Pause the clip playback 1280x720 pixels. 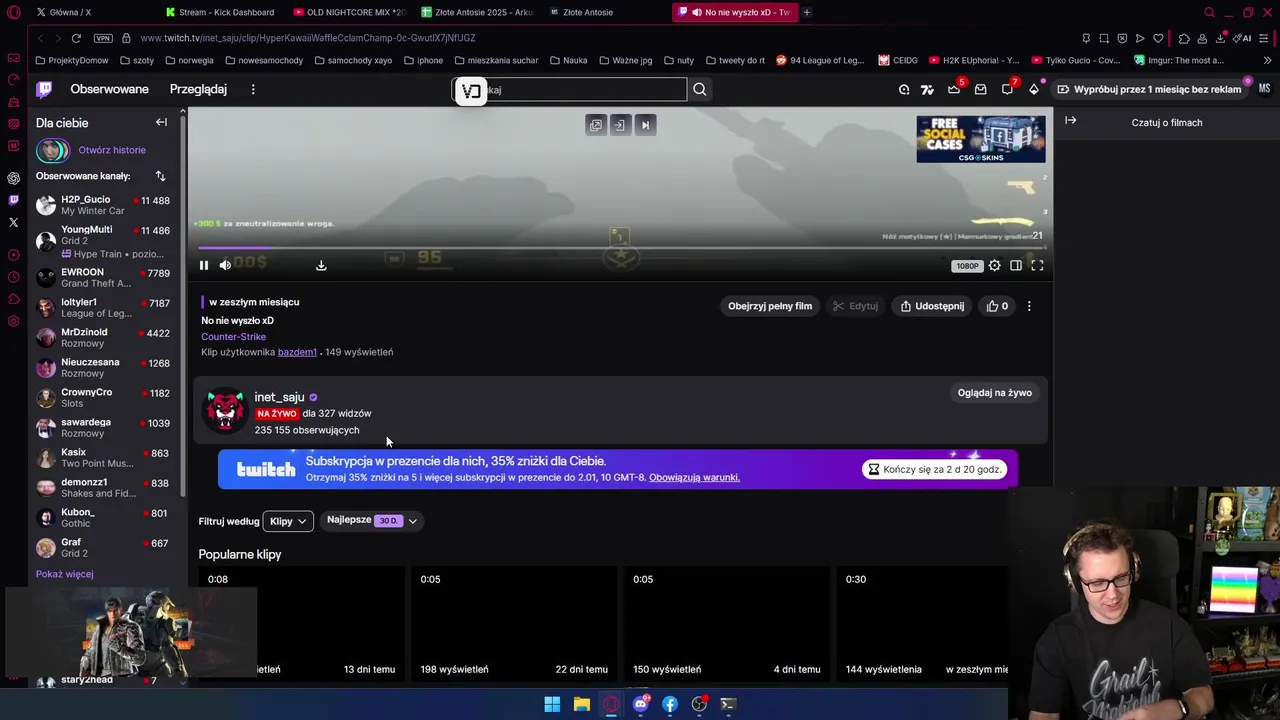coord(204,265)
